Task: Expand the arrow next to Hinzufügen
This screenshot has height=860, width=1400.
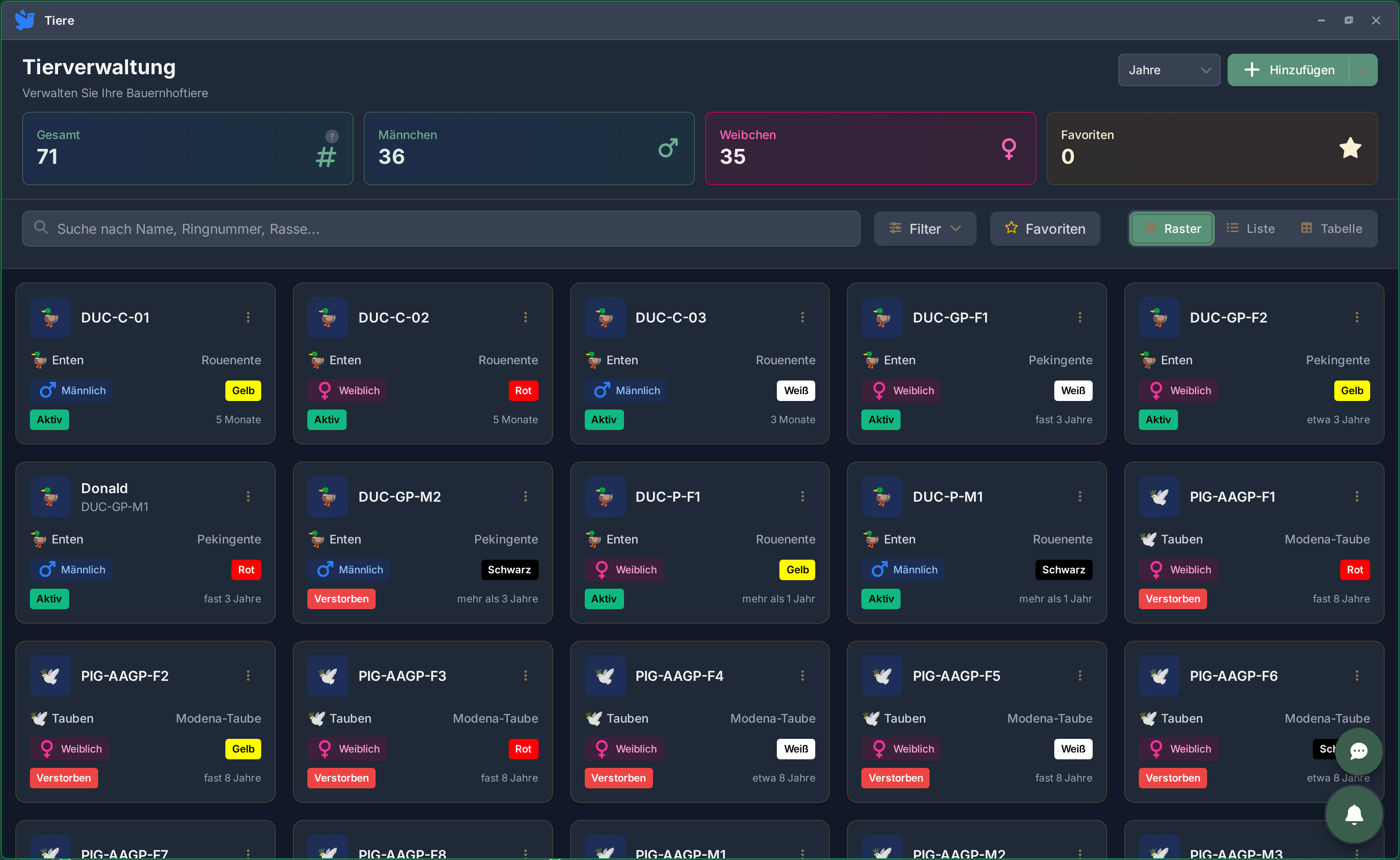Action: click(1363, 70)
